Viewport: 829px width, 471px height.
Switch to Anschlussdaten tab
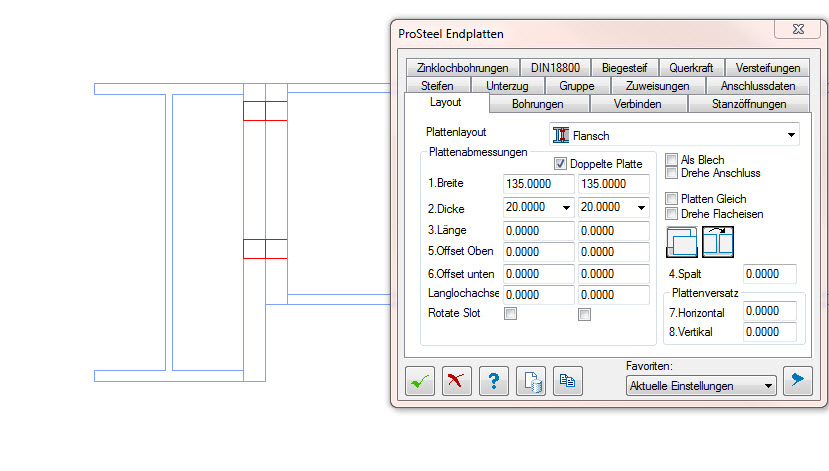(758, 86)
